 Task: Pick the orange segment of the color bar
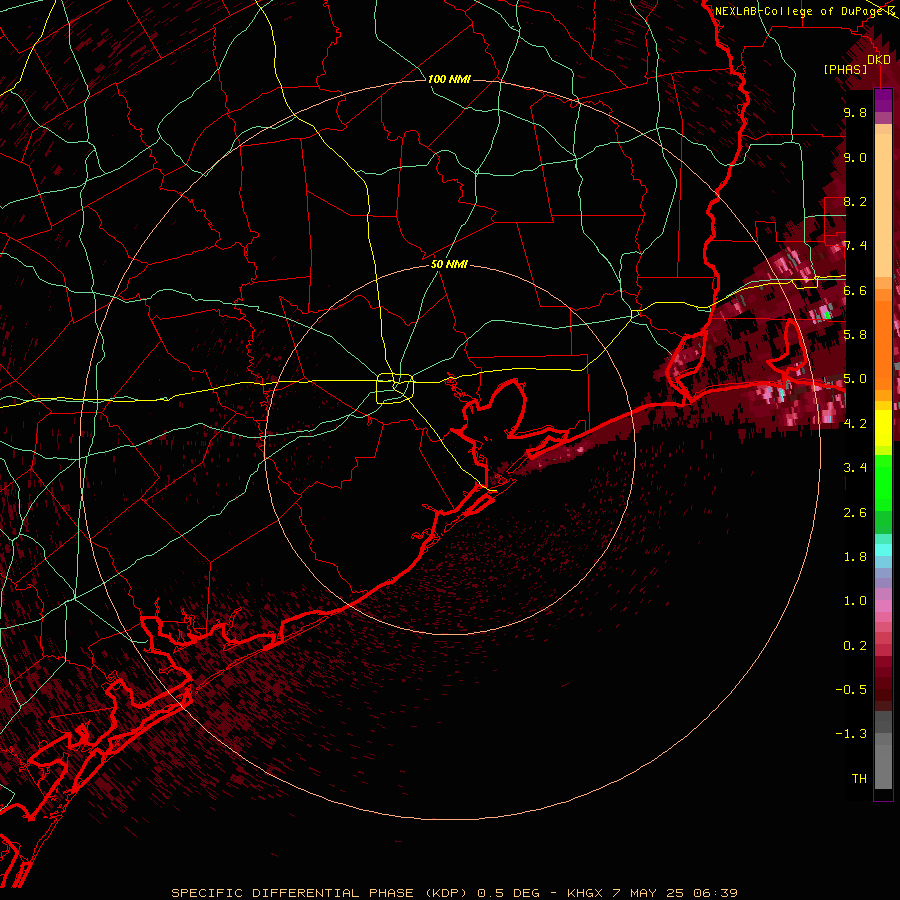tap(883, 344)
